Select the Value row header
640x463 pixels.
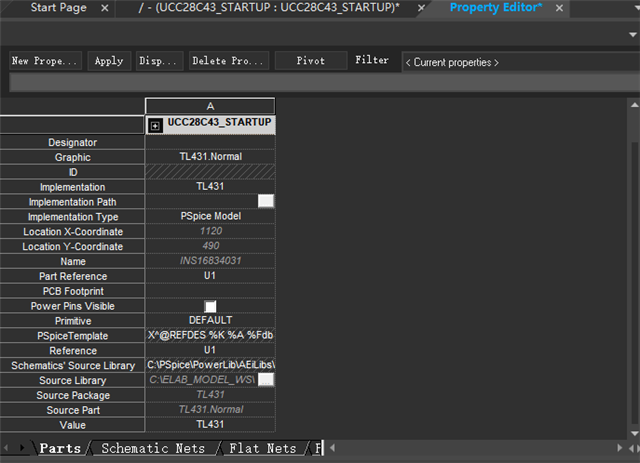72,425
